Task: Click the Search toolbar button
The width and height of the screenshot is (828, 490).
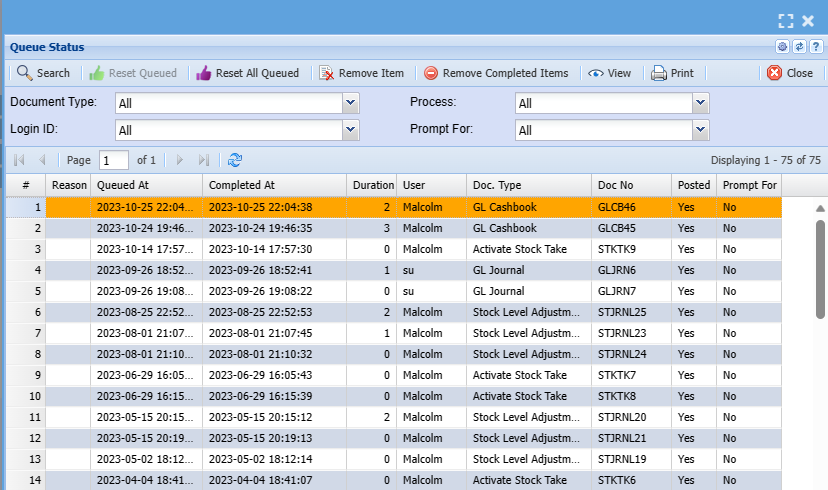Action: pos(43,73)
